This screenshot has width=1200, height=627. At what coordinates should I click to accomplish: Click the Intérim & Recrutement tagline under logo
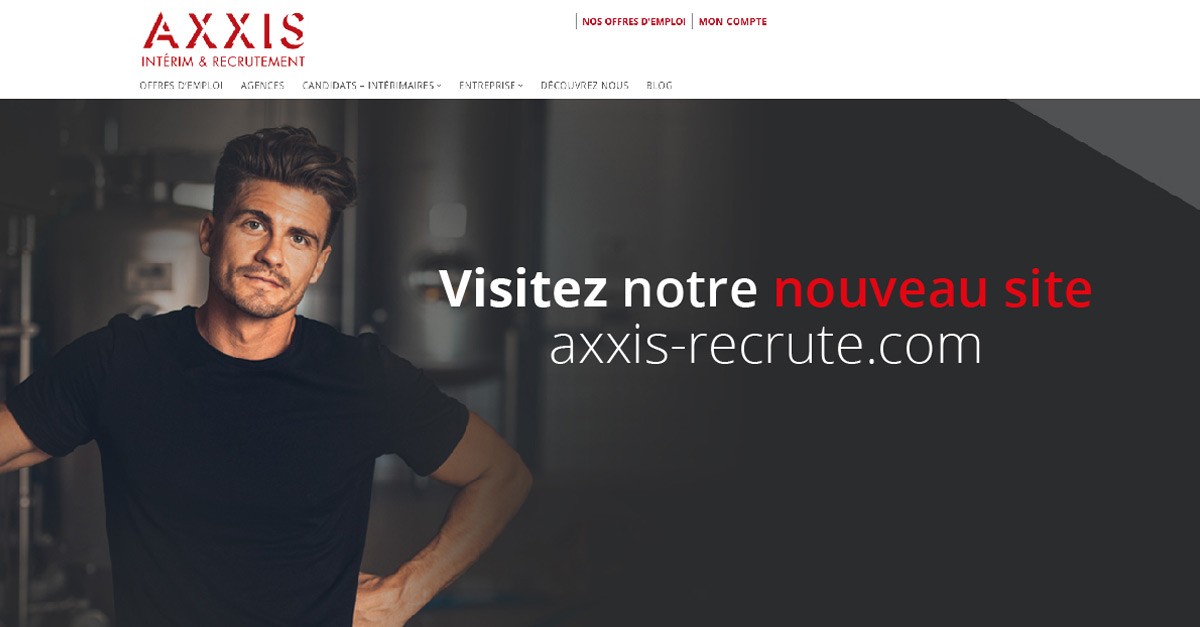pos(223,61)
